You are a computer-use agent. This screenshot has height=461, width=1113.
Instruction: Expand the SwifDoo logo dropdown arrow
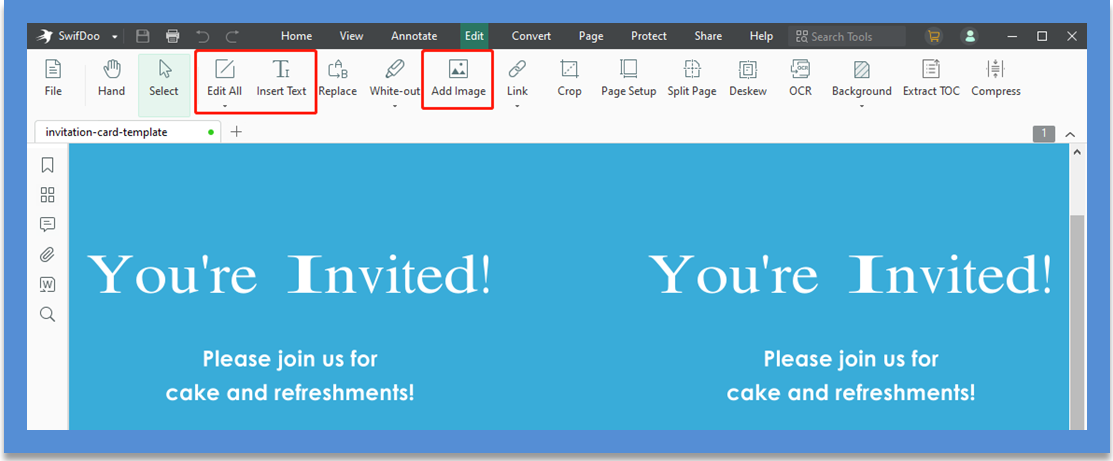(115, 37)
